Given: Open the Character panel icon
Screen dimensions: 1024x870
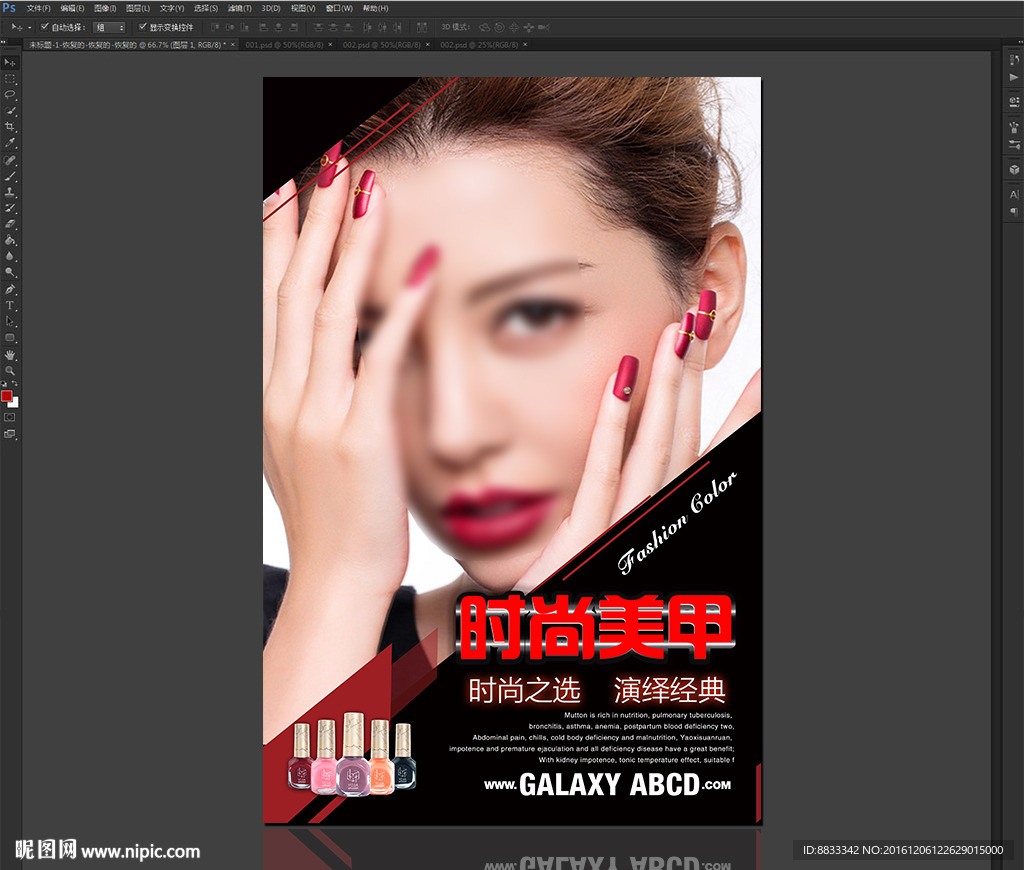Looking at the screenshot, I should pos(1014,195).
